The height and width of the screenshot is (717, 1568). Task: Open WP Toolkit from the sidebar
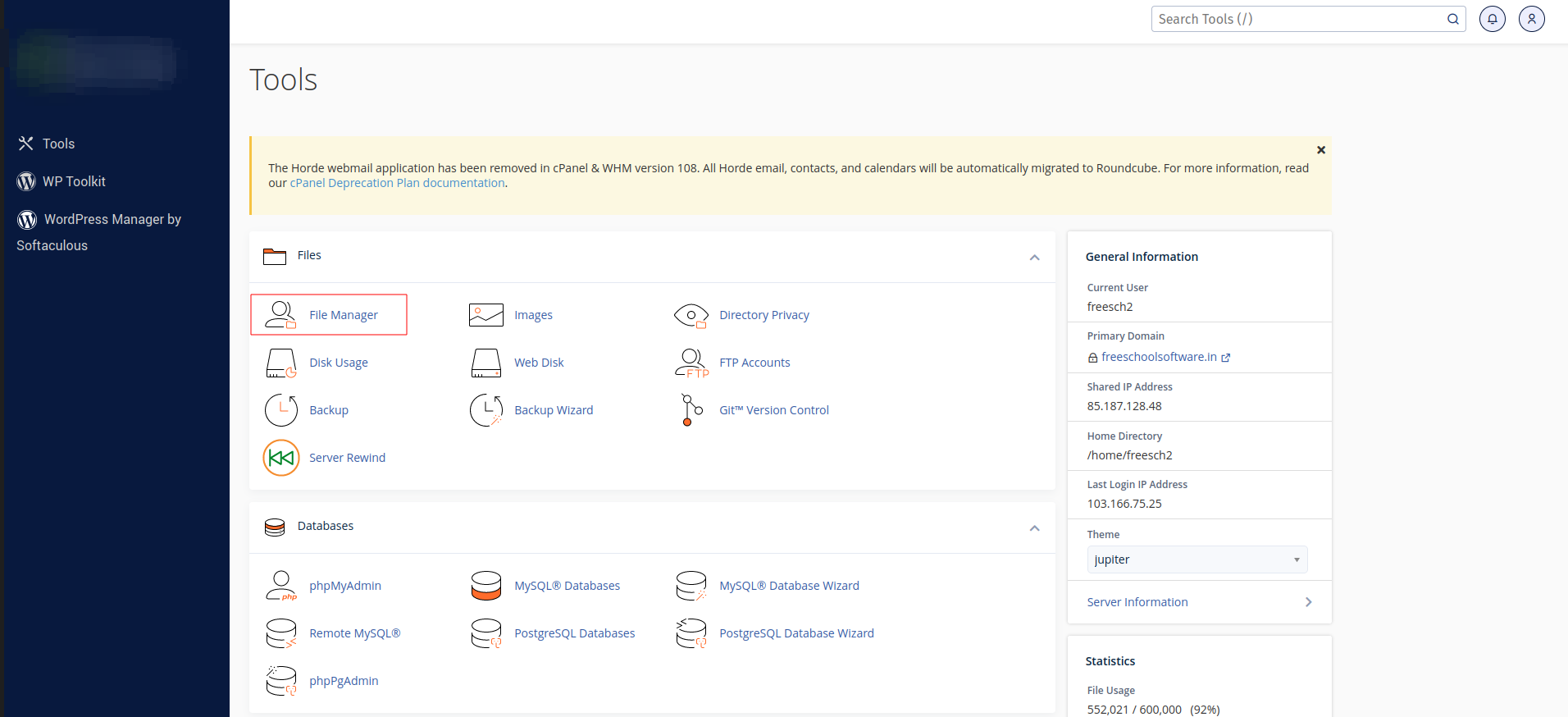74,181
